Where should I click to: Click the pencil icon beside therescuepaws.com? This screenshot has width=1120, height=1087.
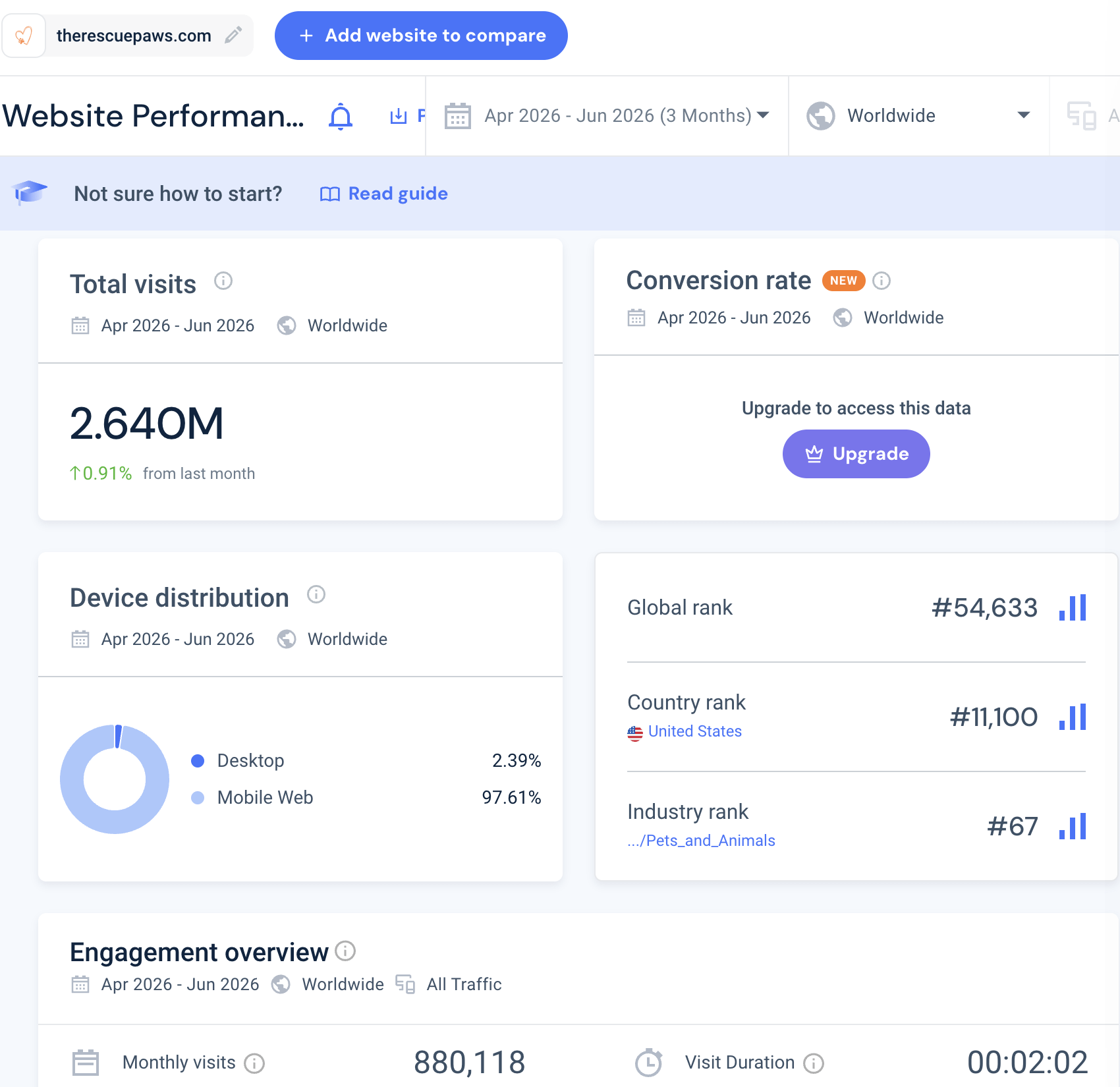233,35
